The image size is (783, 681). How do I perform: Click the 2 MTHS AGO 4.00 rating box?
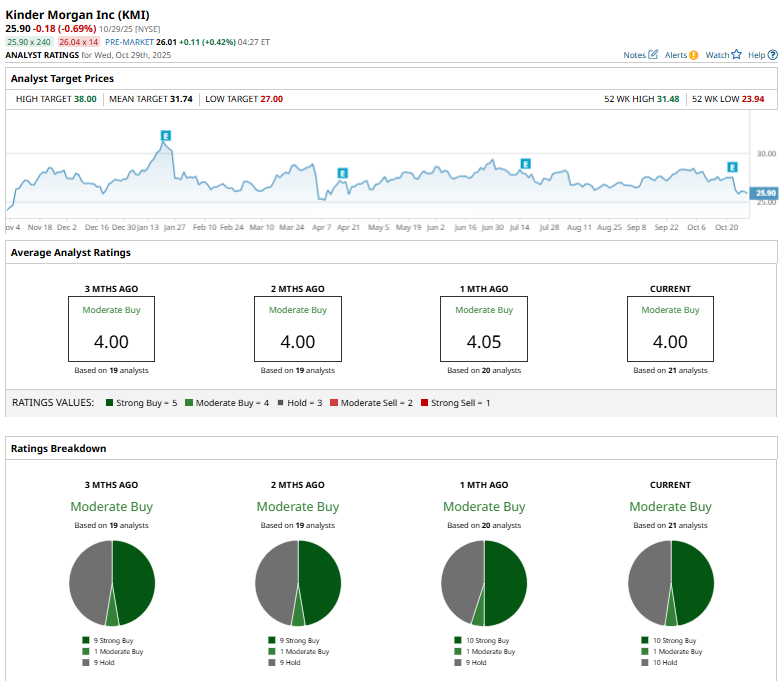pyautogui.click(x=298, y=329)
